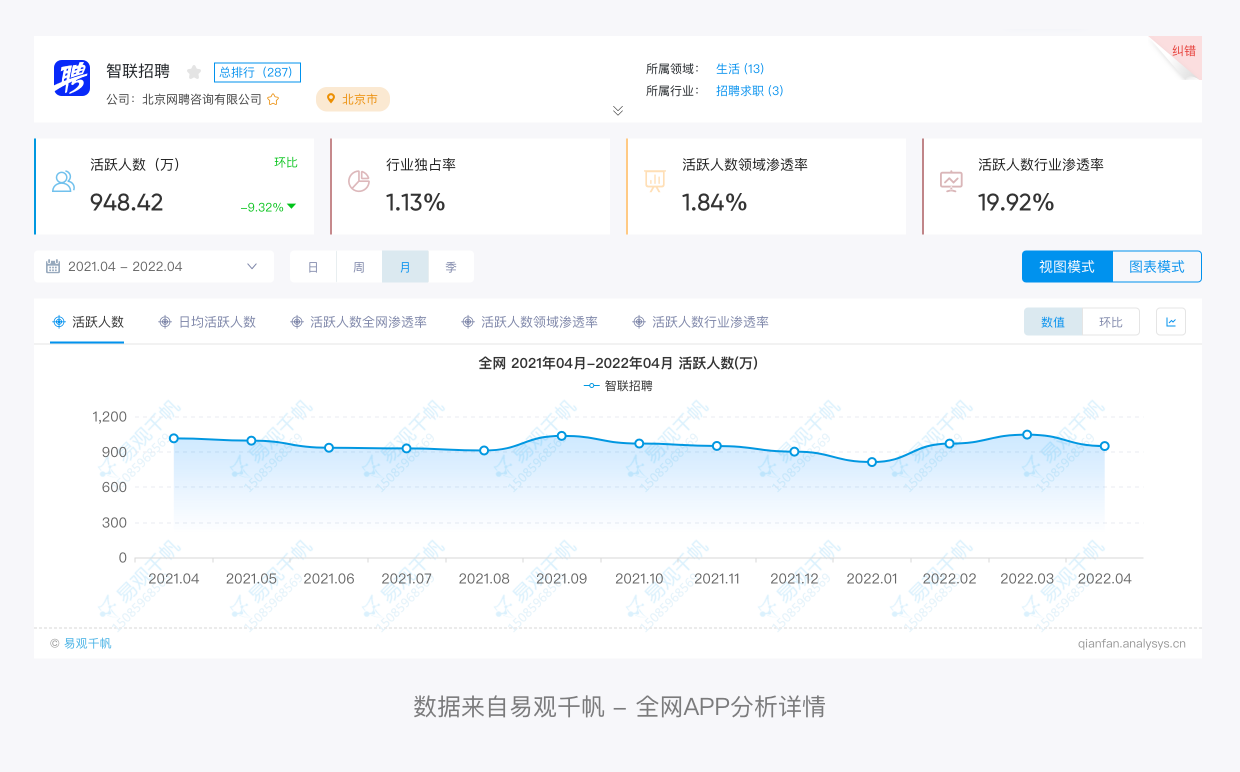This screenshot has width=1240, height=772.
Task: Click the 1,200 y-axis label
Action: point(109,417)
